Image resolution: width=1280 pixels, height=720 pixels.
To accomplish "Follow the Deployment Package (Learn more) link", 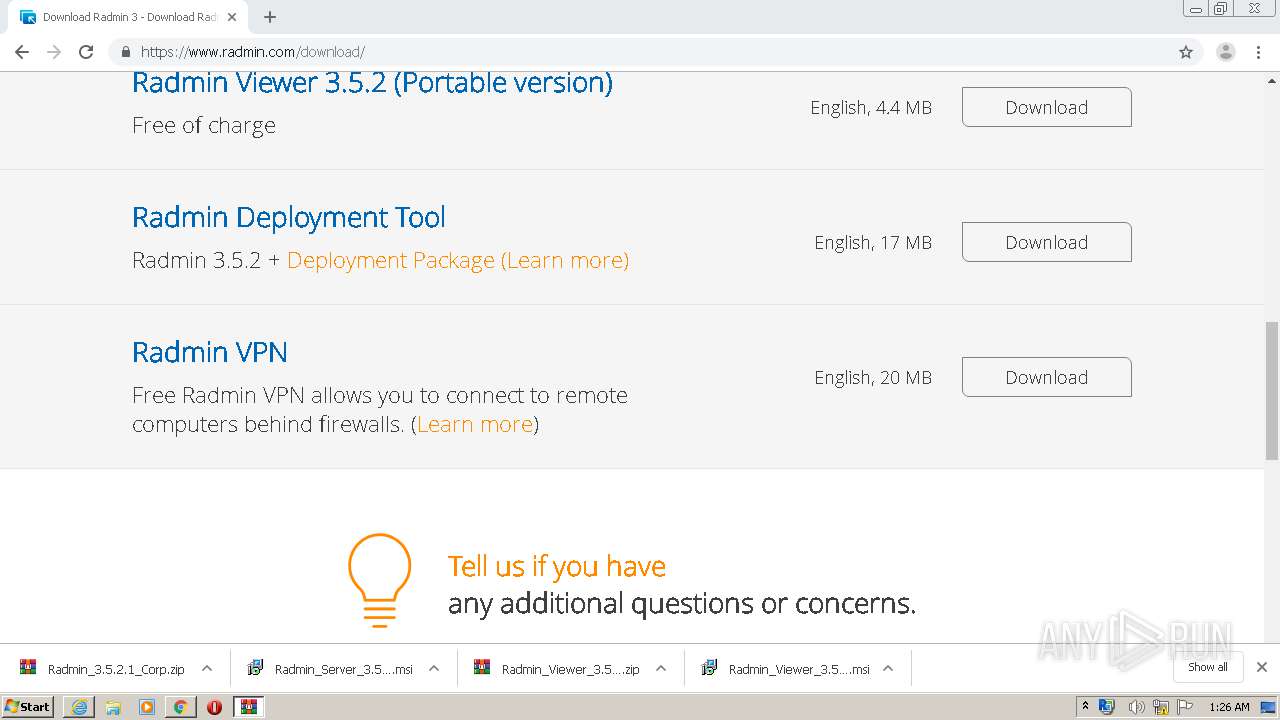I will (x=458, y=260).
